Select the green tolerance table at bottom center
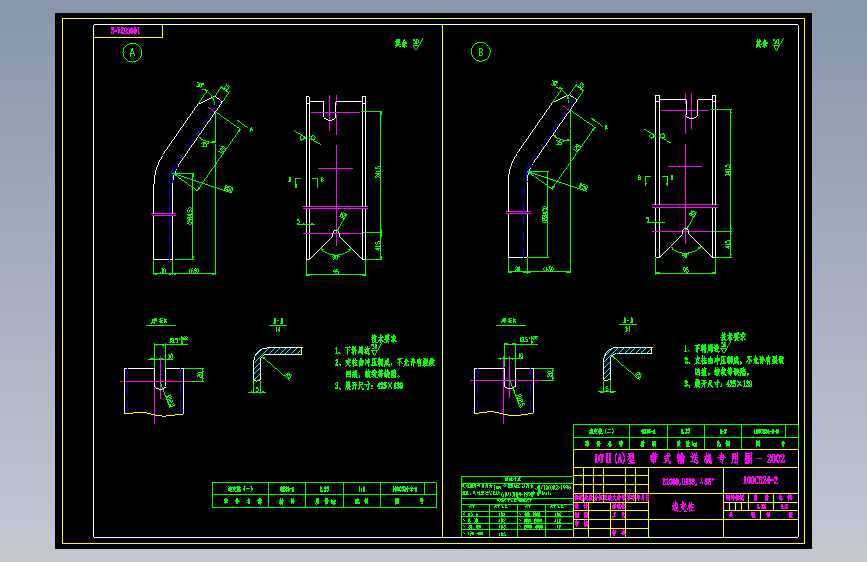Screen dimensions: 867x562 click(517, 506)
